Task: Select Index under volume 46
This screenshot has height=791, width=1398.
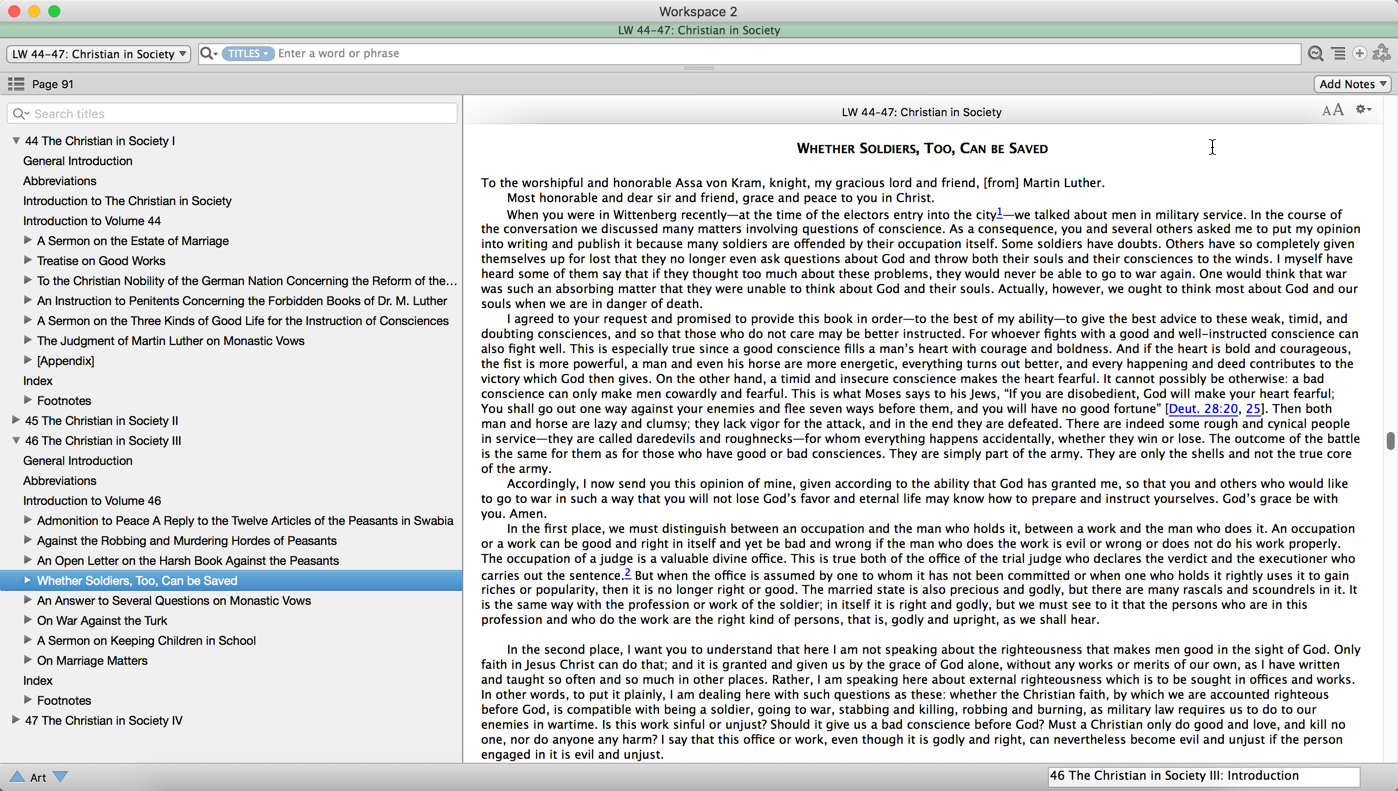Action: 38,681
